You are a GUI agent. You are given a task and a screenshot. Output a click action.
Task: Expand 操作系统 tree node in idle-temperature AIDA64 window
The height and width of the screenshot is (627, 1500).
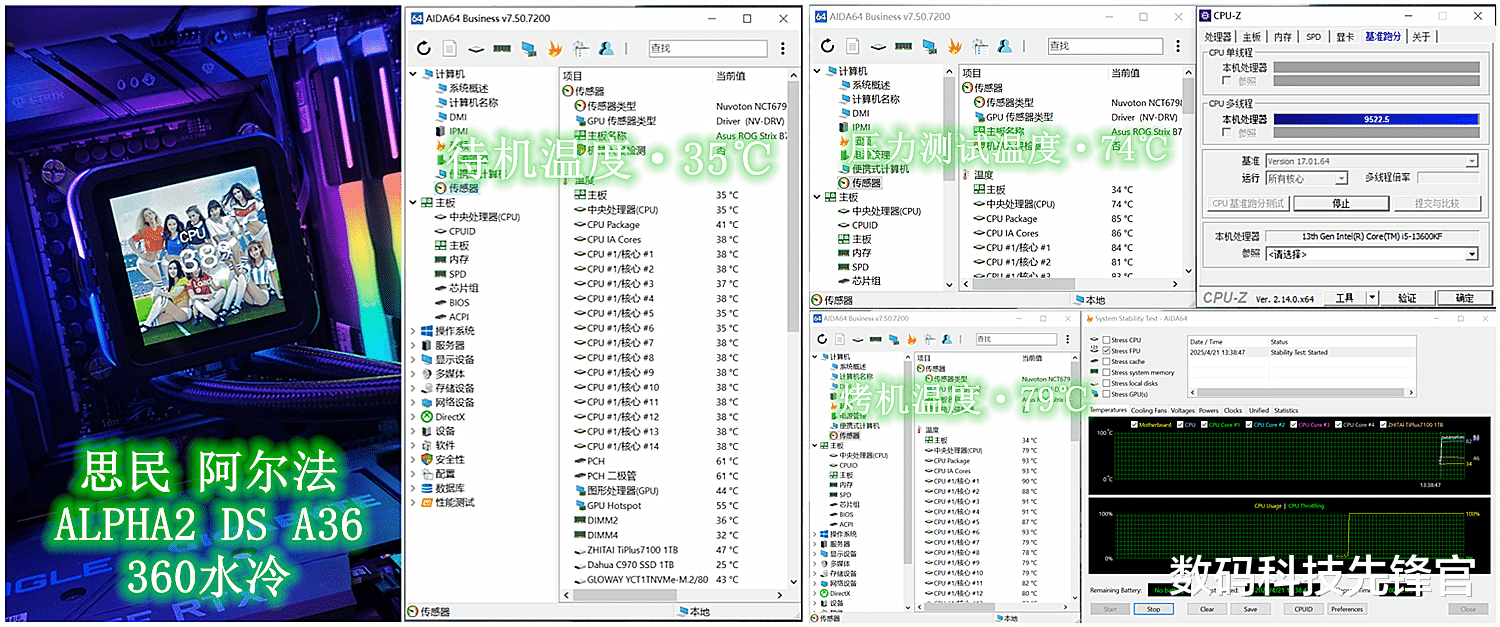(414, 331)
